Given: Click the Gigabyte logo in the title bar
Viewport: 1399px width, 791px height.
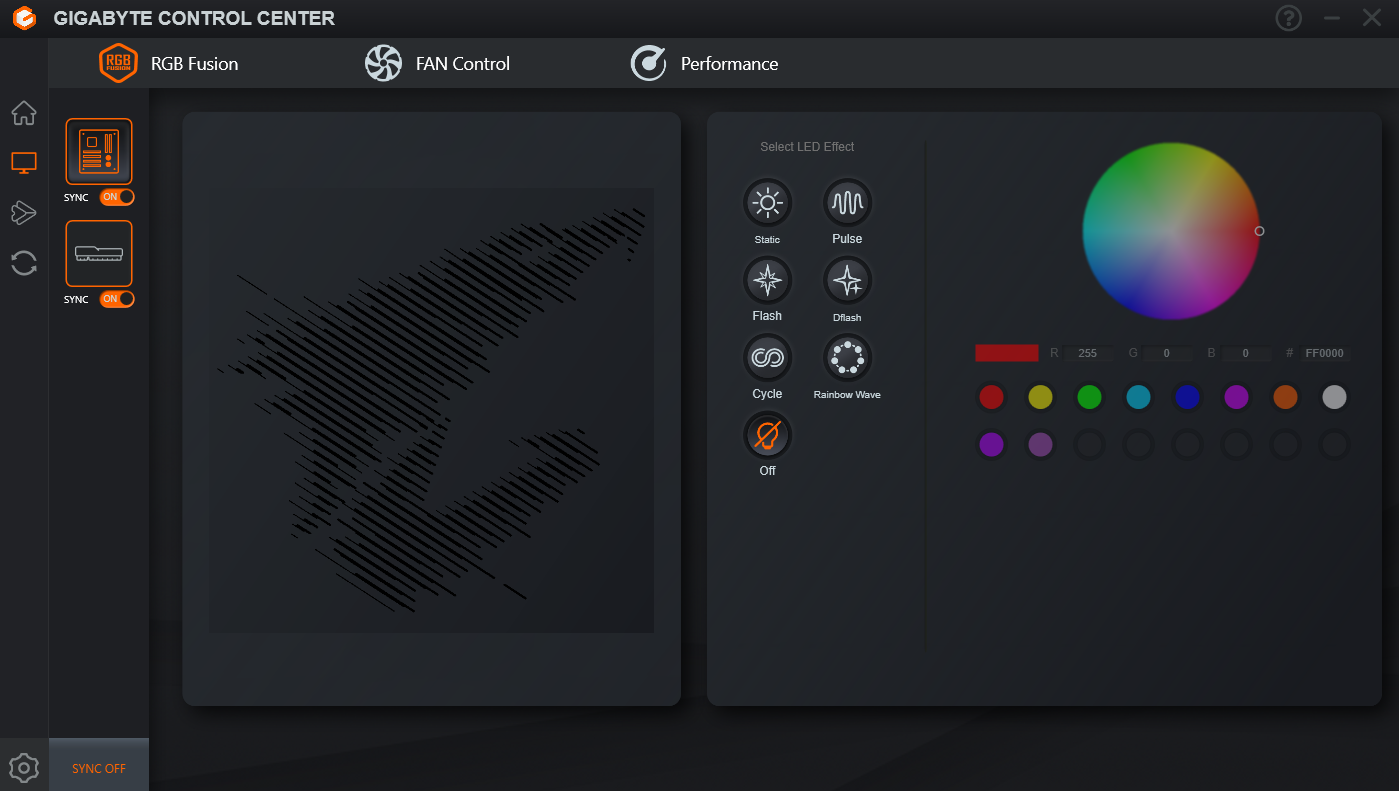Looking at the screenshot, I should click(x=25, y=18).
